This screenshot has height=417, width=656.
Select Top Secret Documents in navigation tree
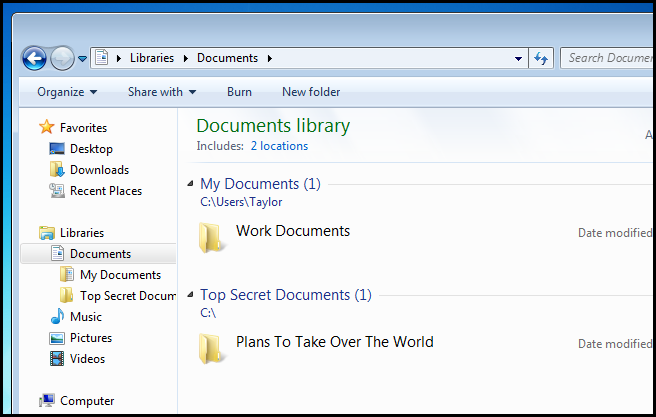click(128, 296)
